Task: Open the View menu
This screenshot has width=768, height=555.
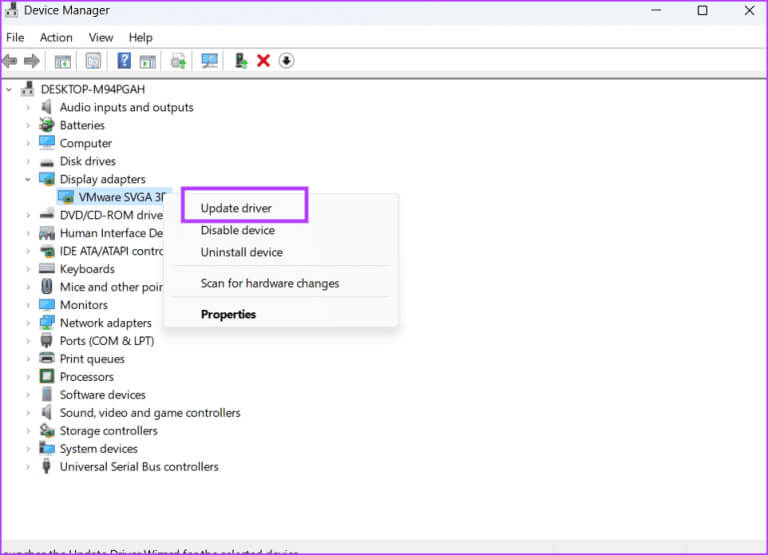Action: [x=101, y=37]
